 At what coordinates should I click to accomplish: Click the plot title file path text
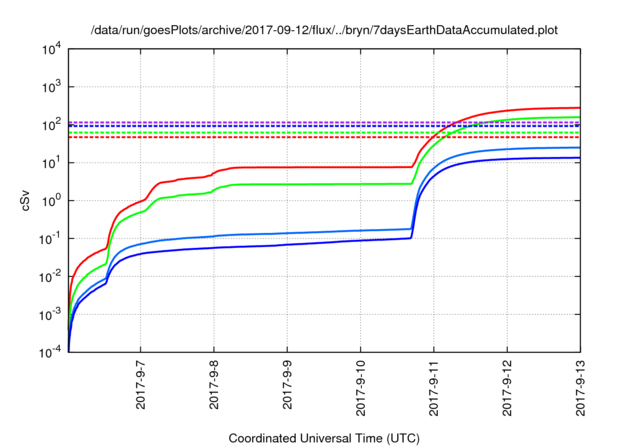click(x=324, y=30)
